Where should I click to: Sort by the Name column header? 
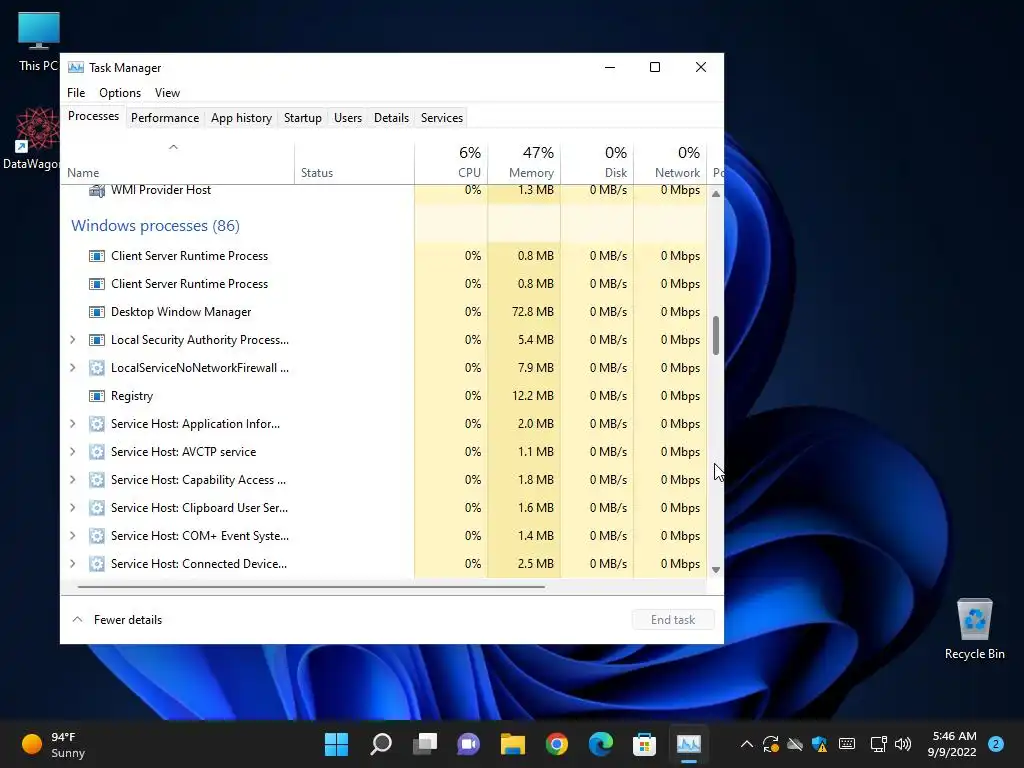(178, 163)
